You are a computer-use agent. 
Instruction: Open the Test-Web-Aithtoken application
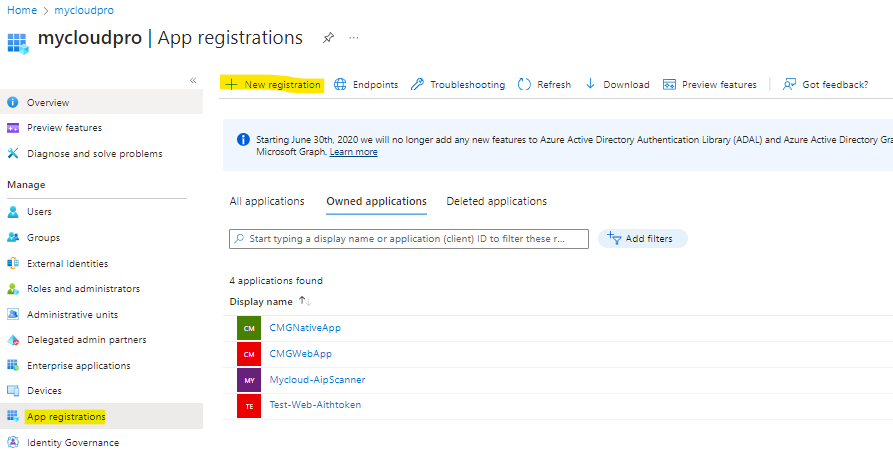point(315,405)
